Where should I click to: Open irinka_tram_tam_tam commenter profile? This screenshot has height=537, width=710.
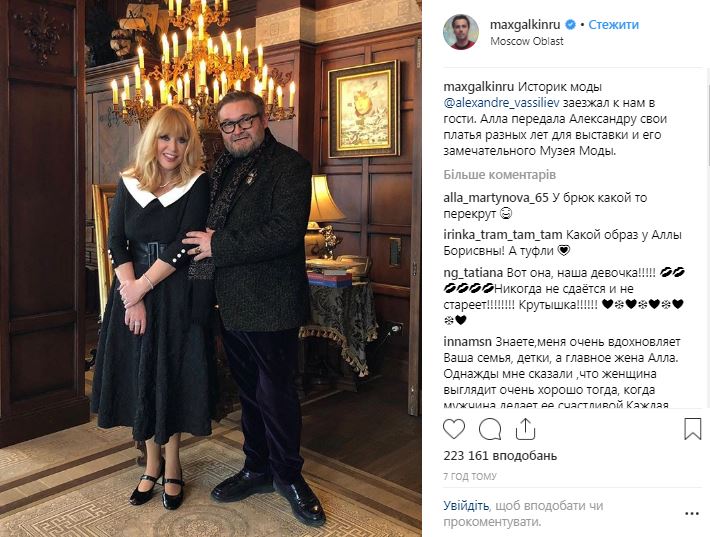click(x=503, y=235)
